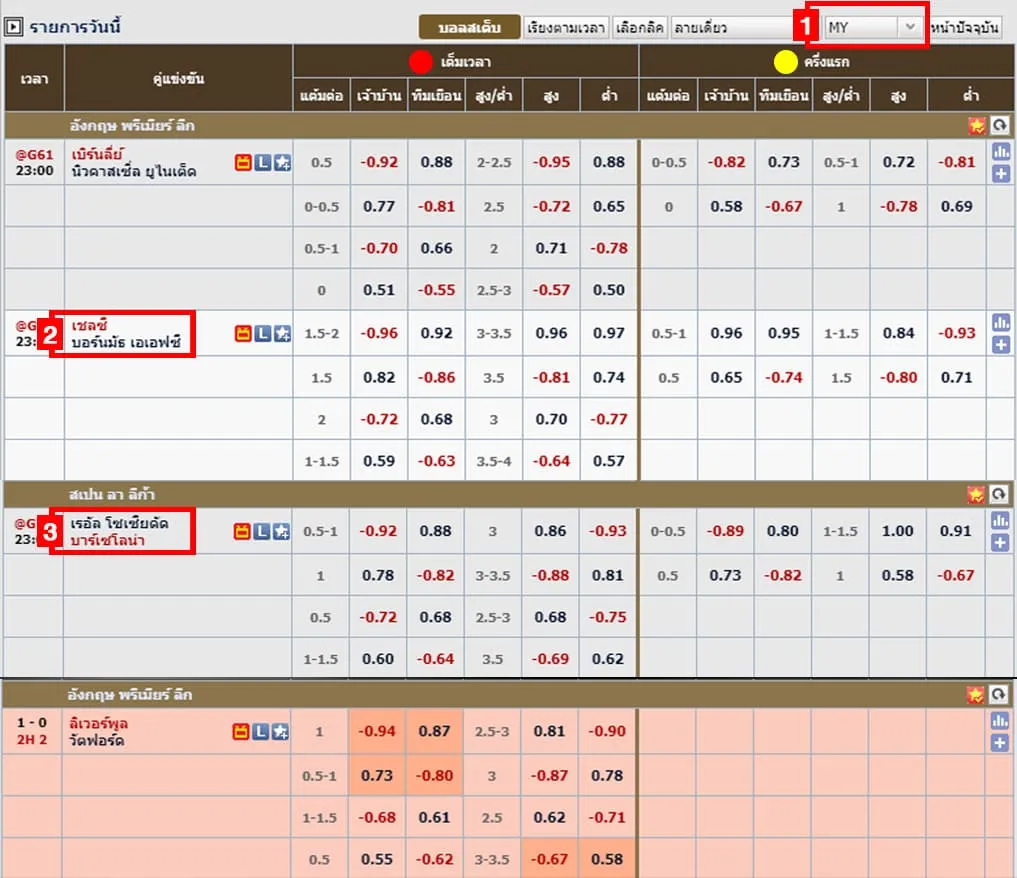The width and height of the screenshot is (1017, 878).
Task: Refresh Premier League section above Burnley match
Action: coord(998,126)
